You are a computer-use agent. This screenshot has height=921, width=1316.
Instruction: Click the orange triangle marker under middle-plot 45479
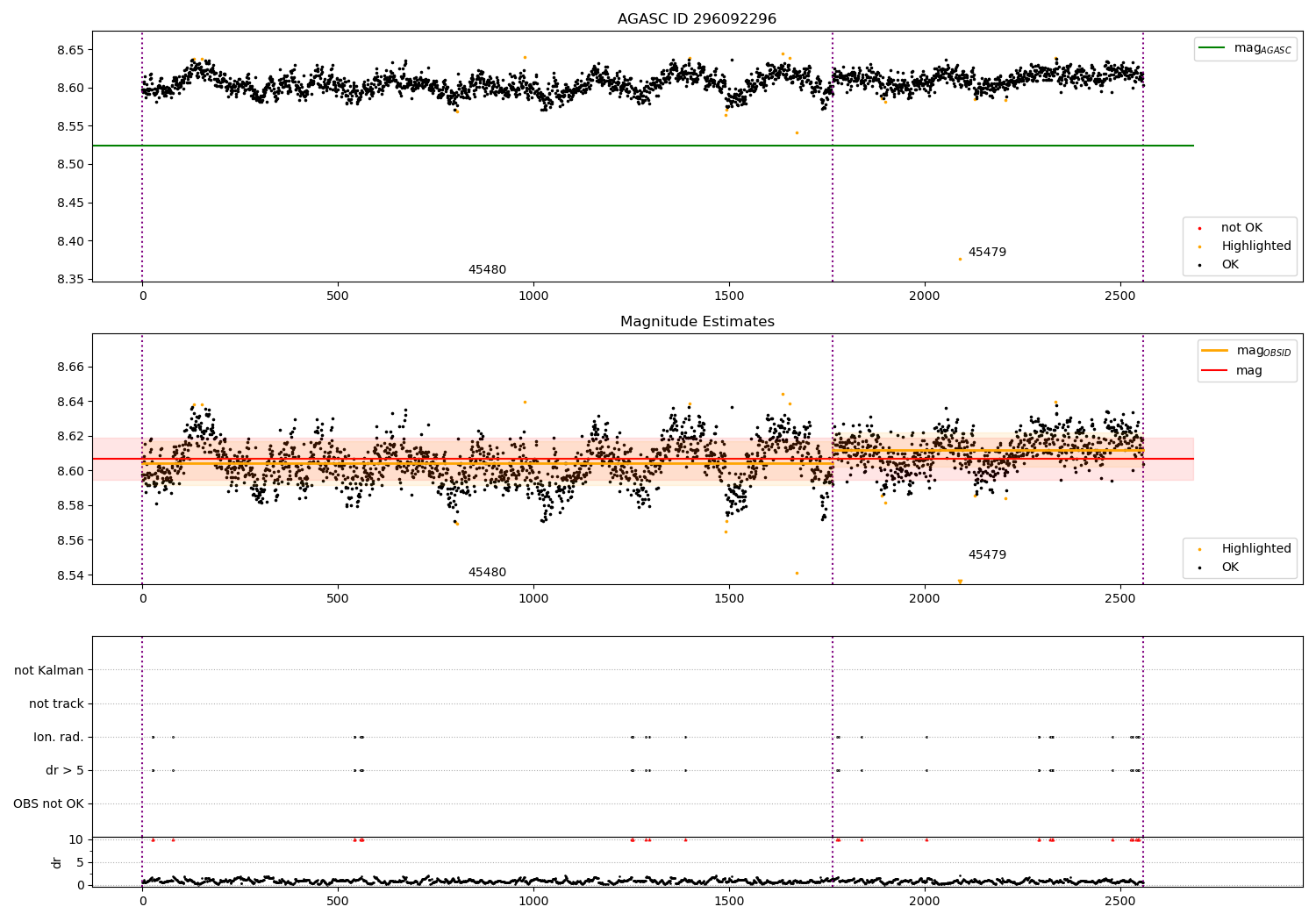[960, 582]
